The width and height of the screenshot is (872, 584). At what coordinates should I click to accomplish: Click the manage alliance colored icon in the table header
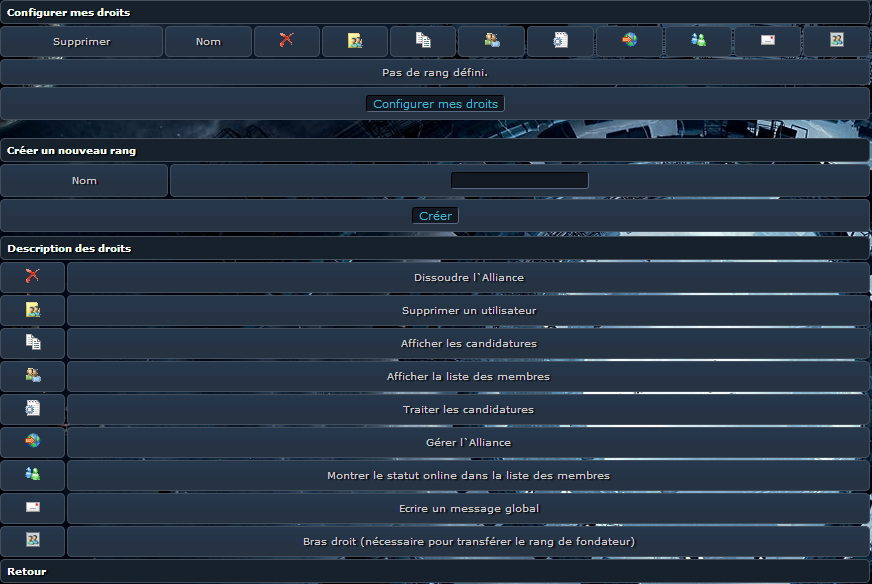629,41
